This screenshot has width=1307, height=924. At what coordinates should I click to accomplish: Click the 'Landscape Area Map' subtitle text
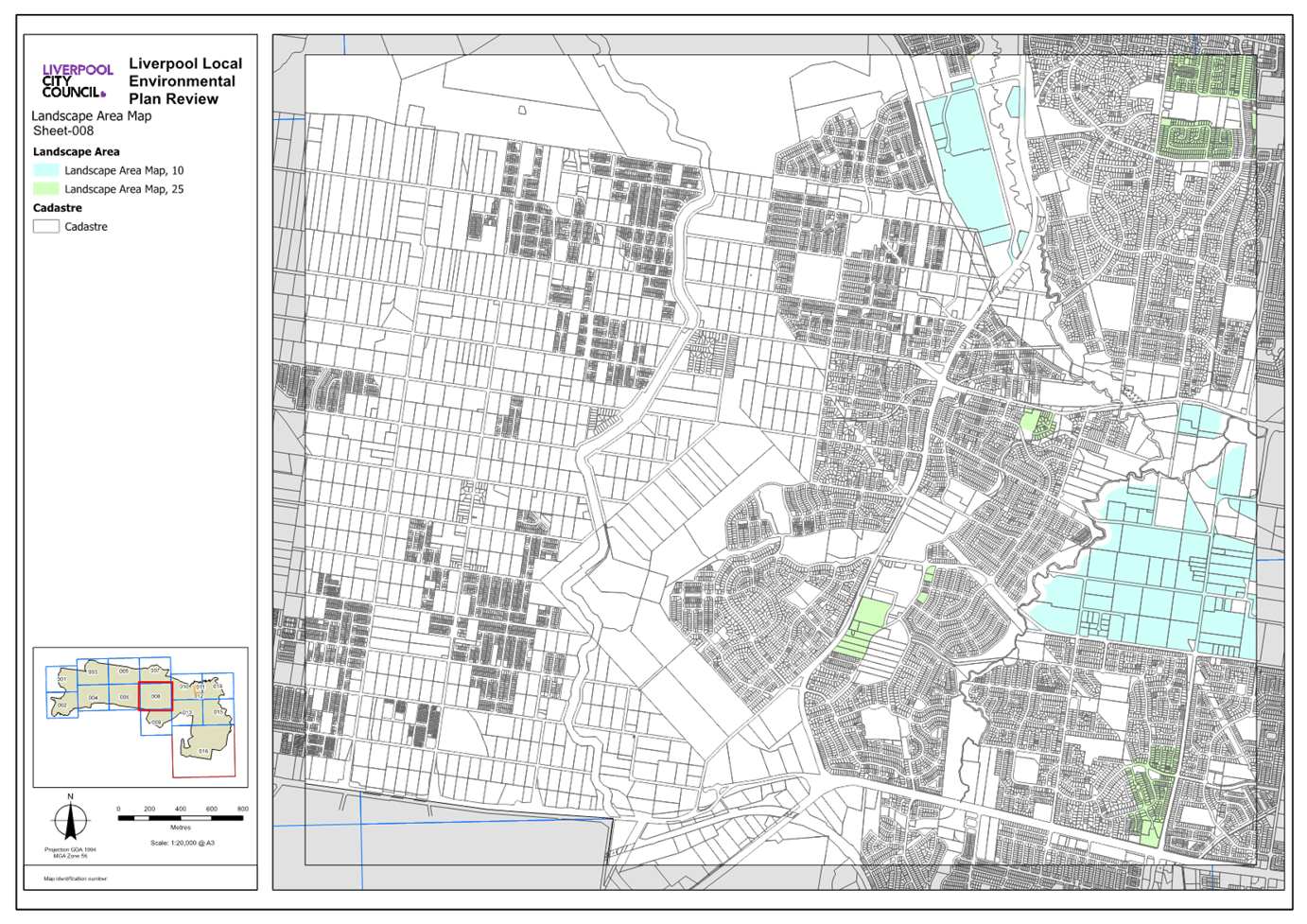tap(91, 115)
